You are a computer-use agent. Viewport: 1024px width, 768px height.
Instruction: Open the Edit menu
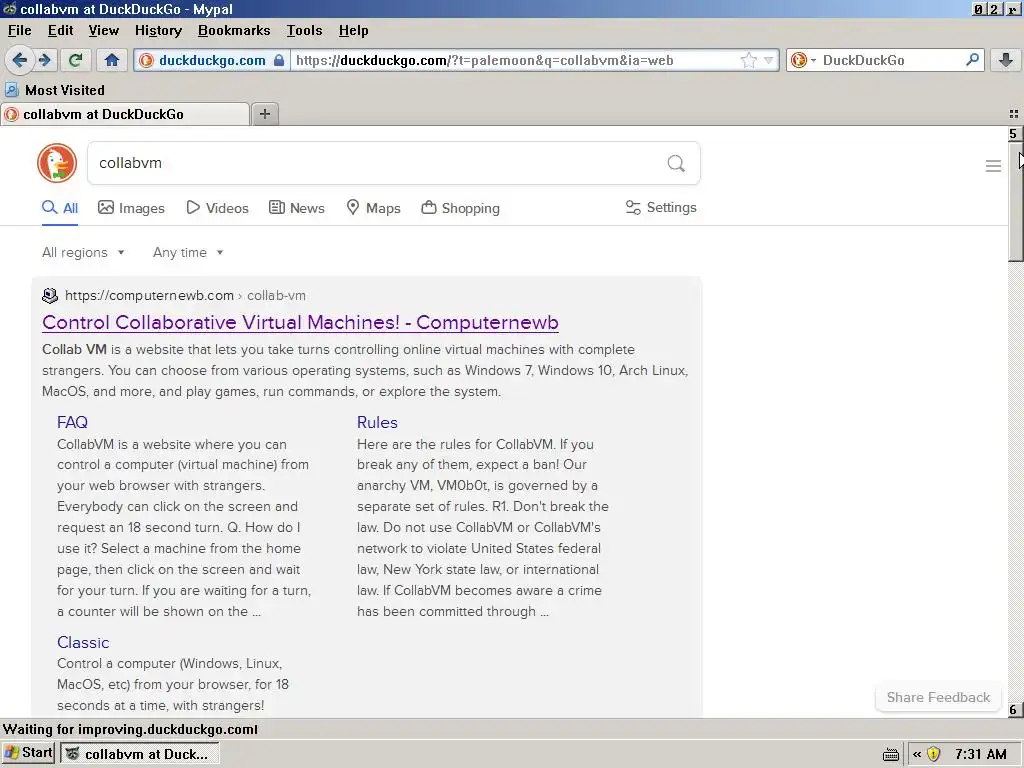(60, 30)
